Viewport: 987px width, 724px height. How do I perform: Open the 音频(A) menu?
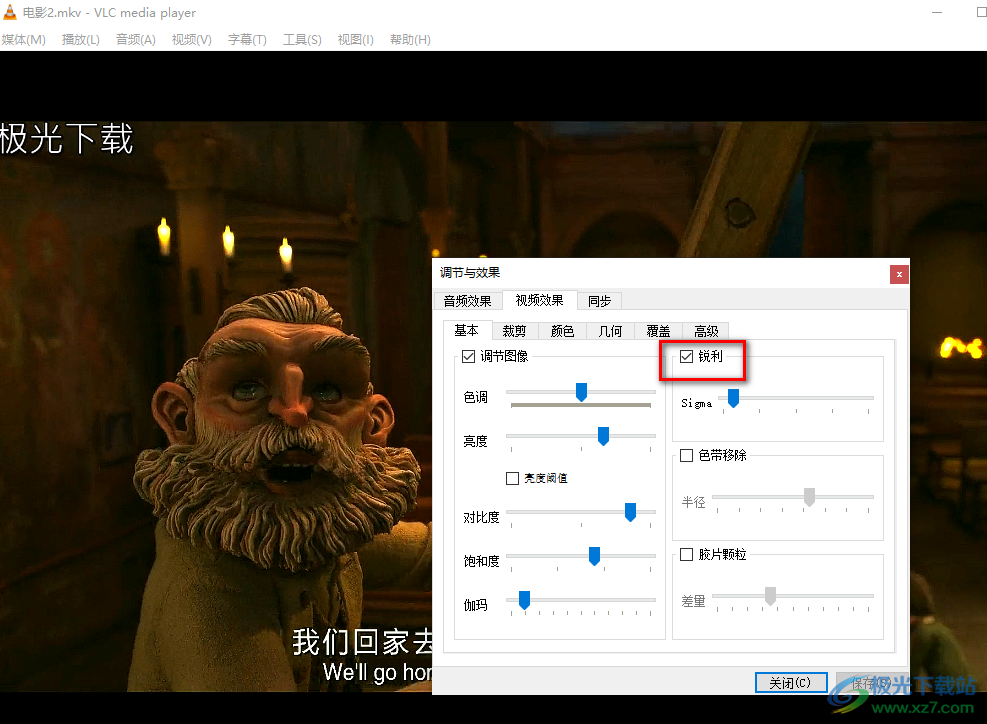tap(135, 40)
